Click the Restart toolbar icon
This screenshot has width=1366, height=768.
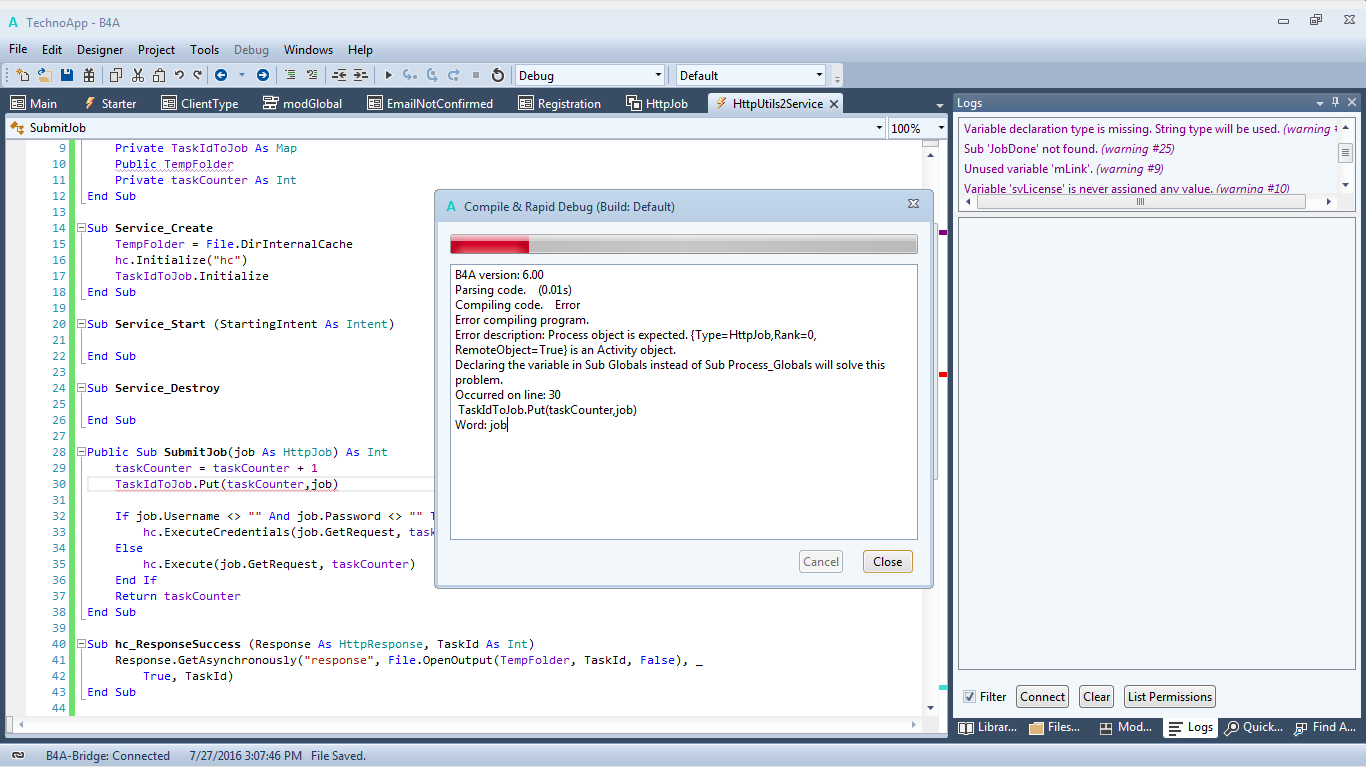(498, 75)
